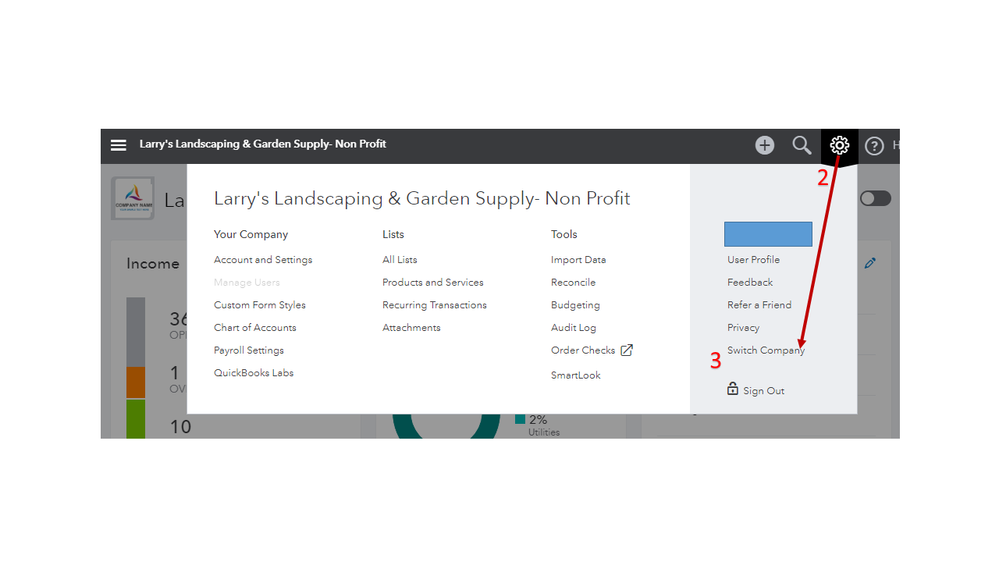Click the gear settings icon

839,145
